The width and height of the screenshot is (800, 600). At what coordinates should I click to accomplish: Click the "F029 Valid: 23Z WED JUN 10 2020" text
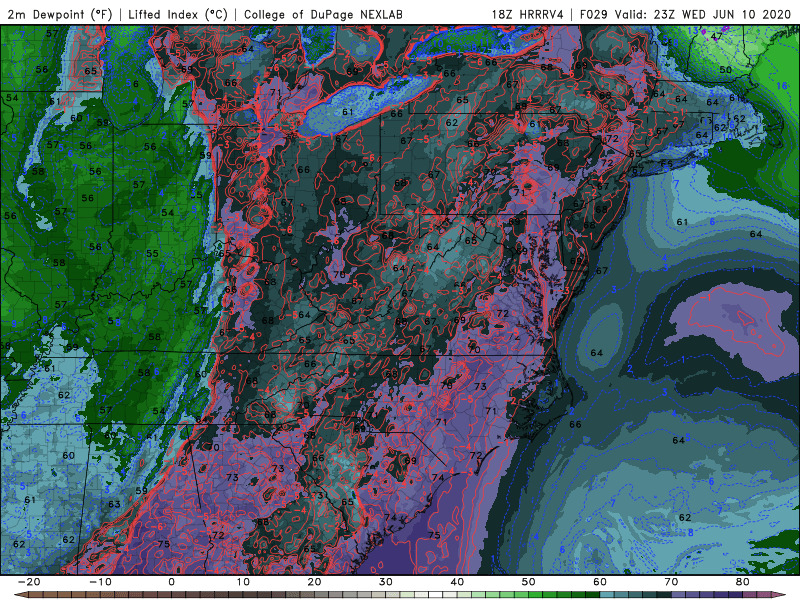tap(685, 14)
